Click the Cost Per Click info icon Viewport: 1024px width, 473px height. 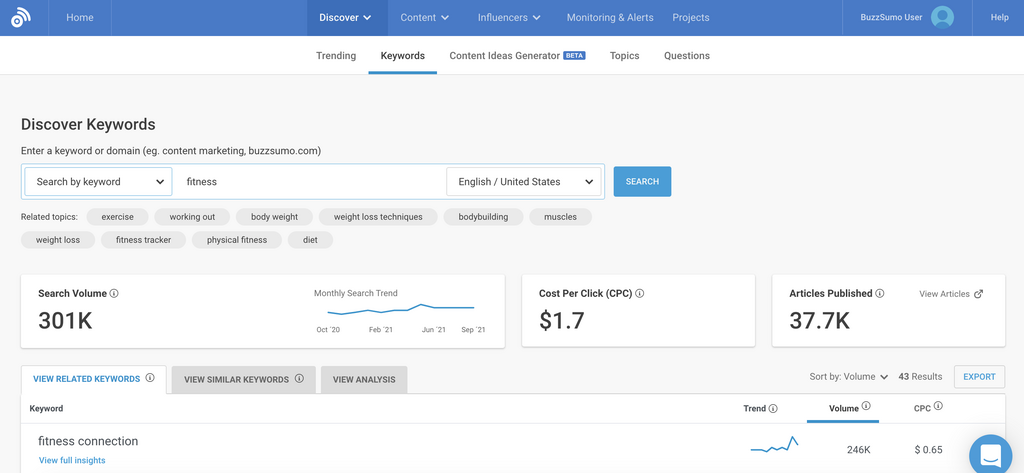tap(639, 294)
